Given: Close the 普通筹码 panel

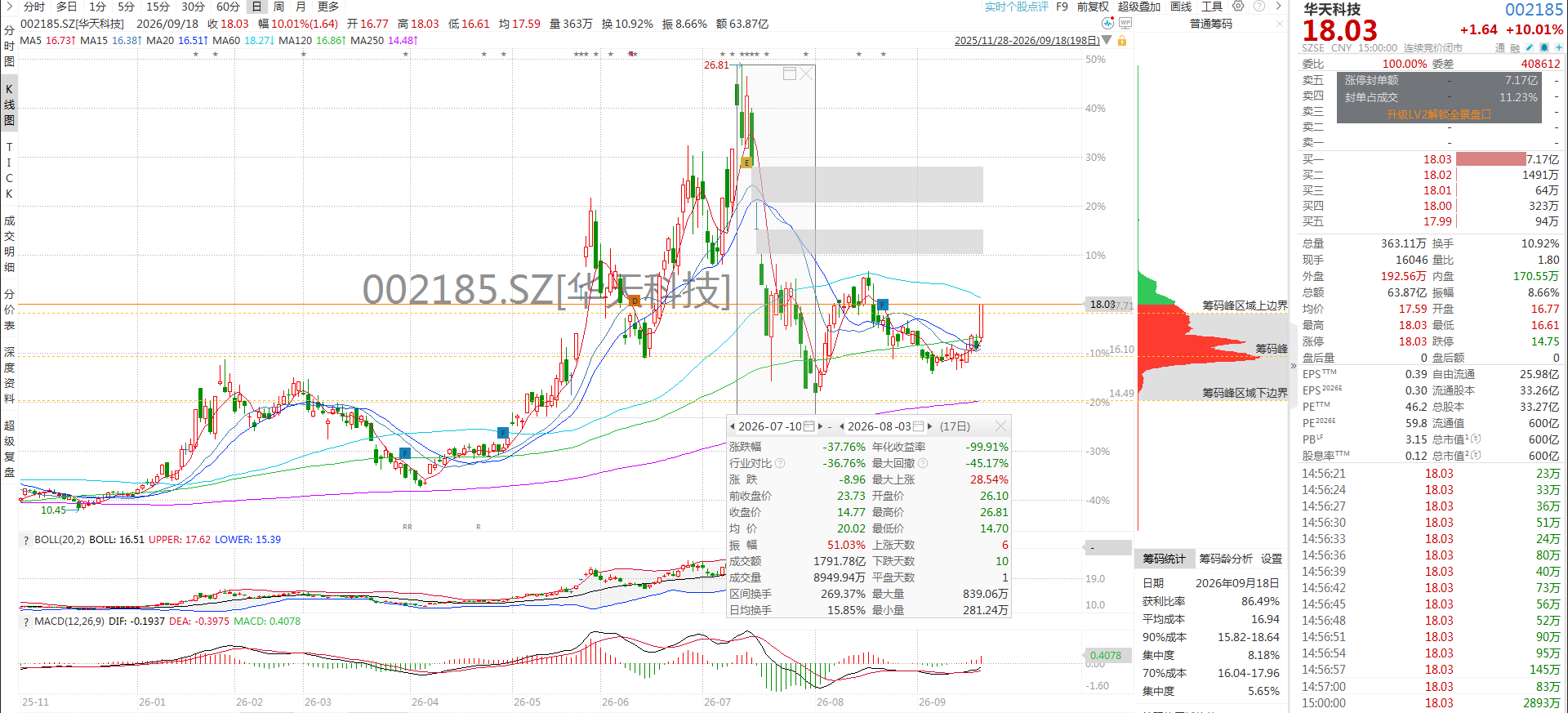Looking at the screenshot, I should pos(1280,24).
